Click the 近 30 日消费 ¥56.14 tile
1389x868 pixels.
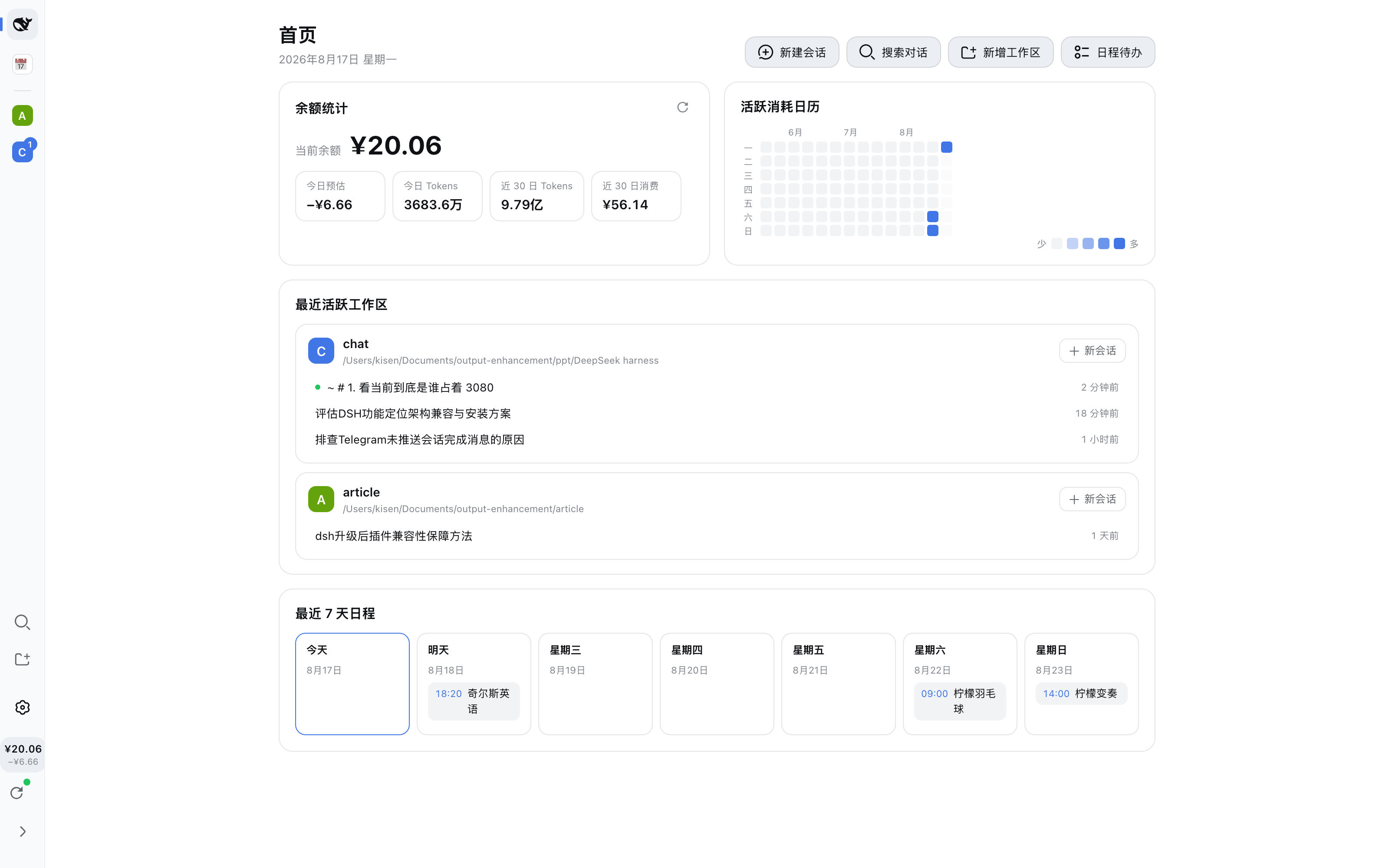coord(636,196)
